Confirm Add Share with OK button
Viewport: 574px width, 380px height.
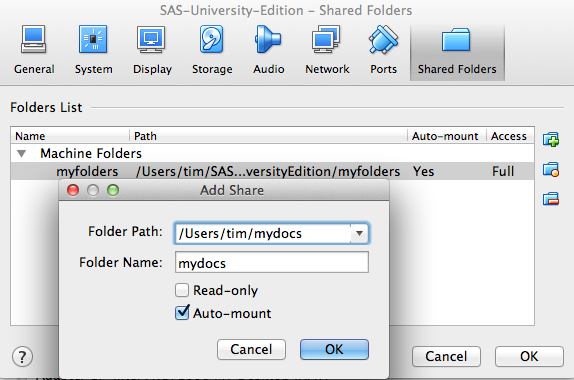[334, 349]
